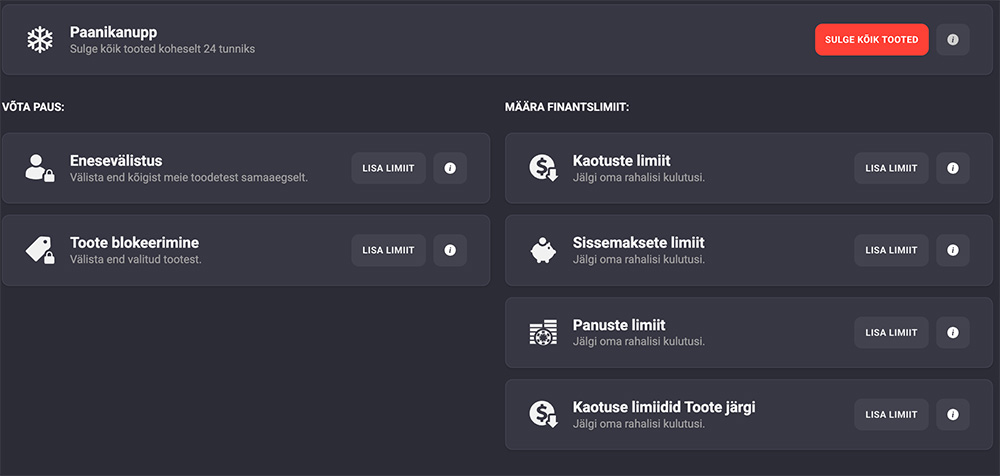Open info icon for Toote blokeerimine
The width and height of the screenshot is (1000, 476).
449,250
